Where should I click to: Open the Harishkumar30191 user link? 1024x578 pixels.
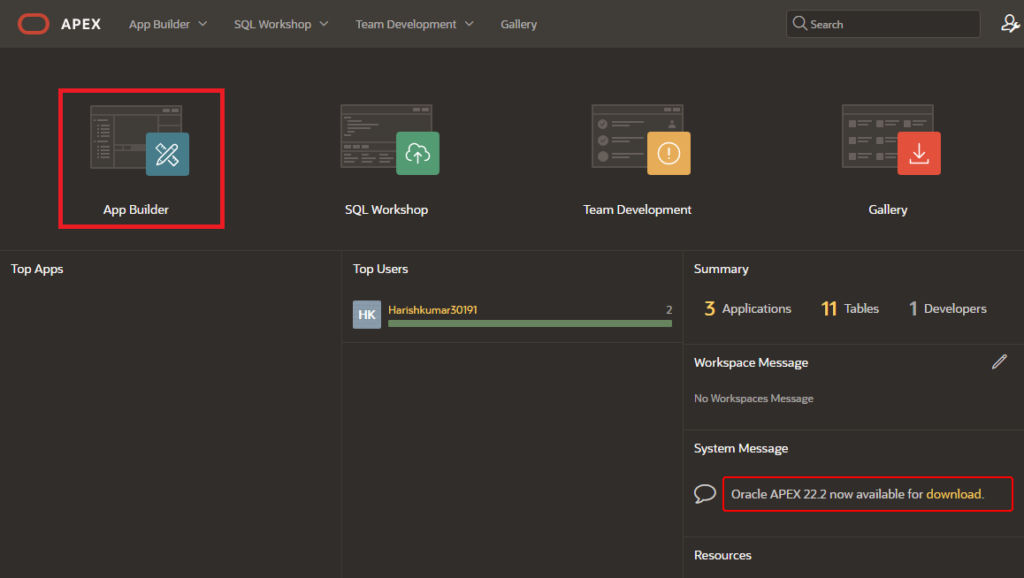[x=433, y=310]
